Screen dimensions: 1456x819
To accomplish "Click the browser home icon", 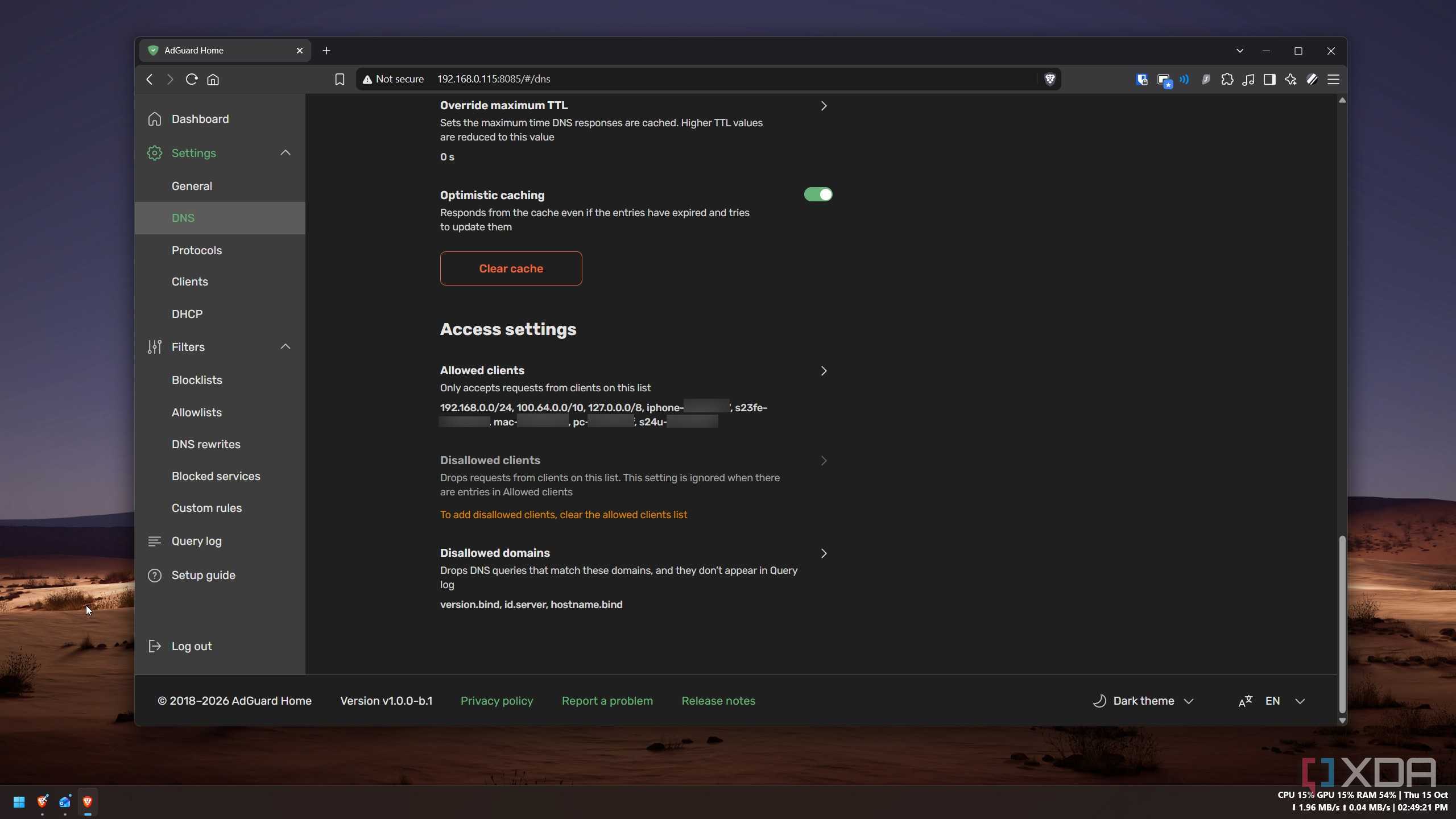I will [213, 79].
